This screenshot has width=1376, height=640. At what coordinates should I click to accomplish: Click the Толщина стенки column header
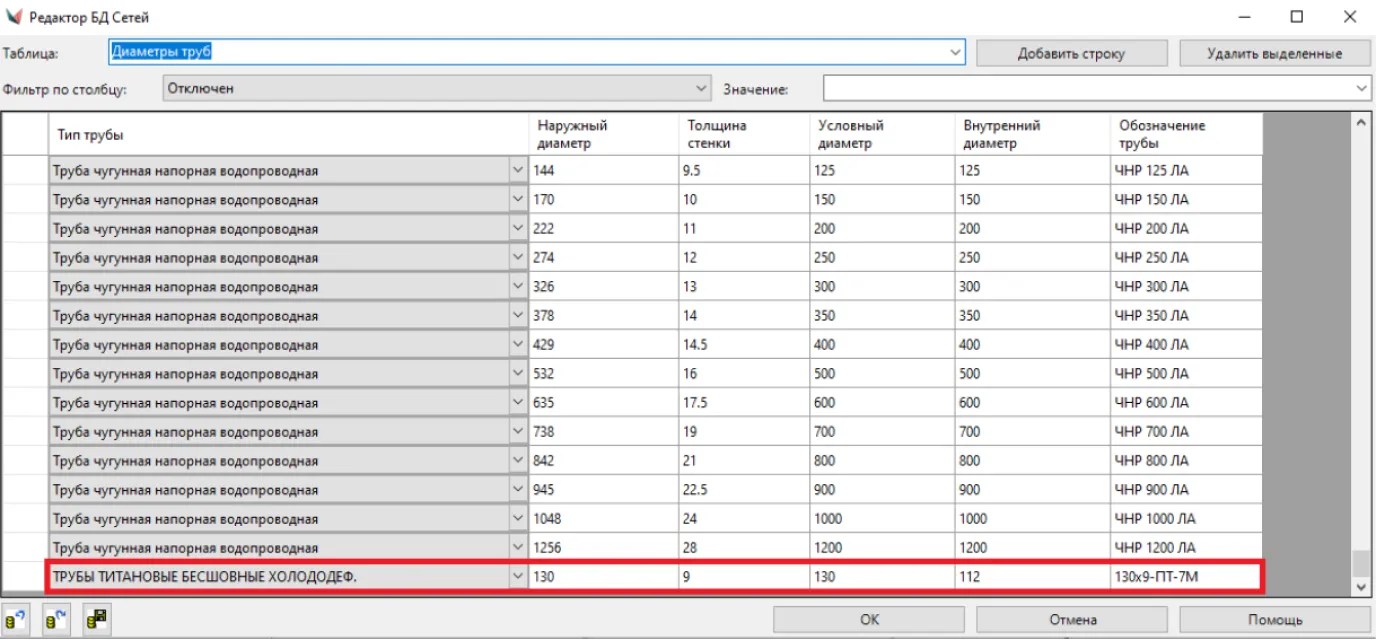point(745,135)
